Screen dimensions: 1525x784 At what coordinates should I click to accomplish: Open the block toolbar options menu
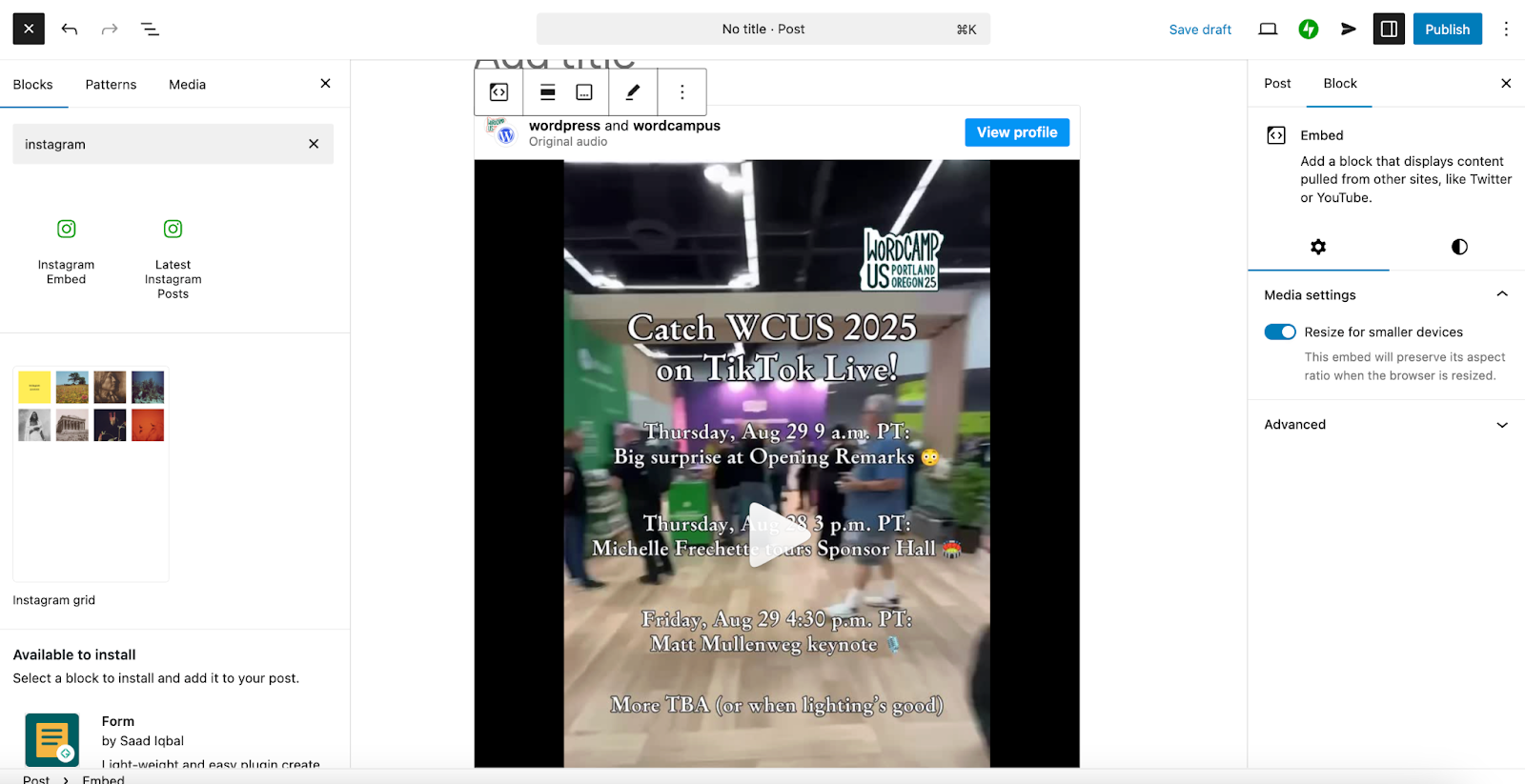point(681,92)
